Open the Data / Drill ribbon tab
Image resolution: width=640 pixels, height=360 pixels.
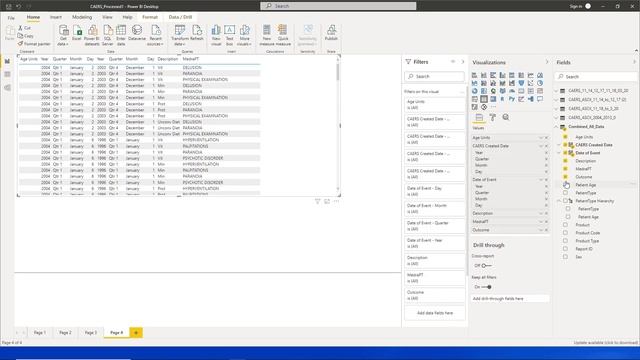point(180,17)
